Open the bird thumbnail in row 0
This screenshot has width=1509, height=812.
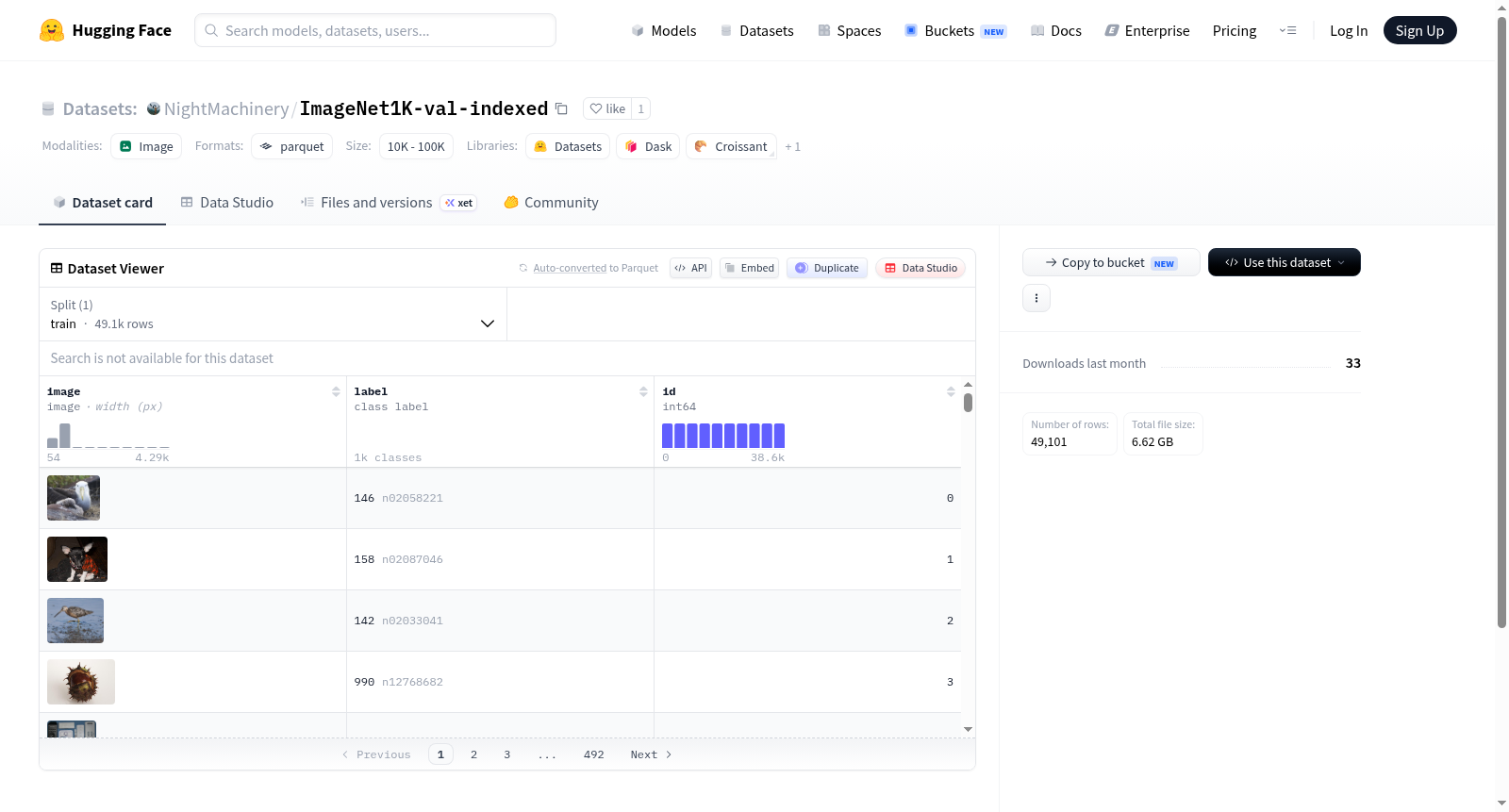coord(74,498)
